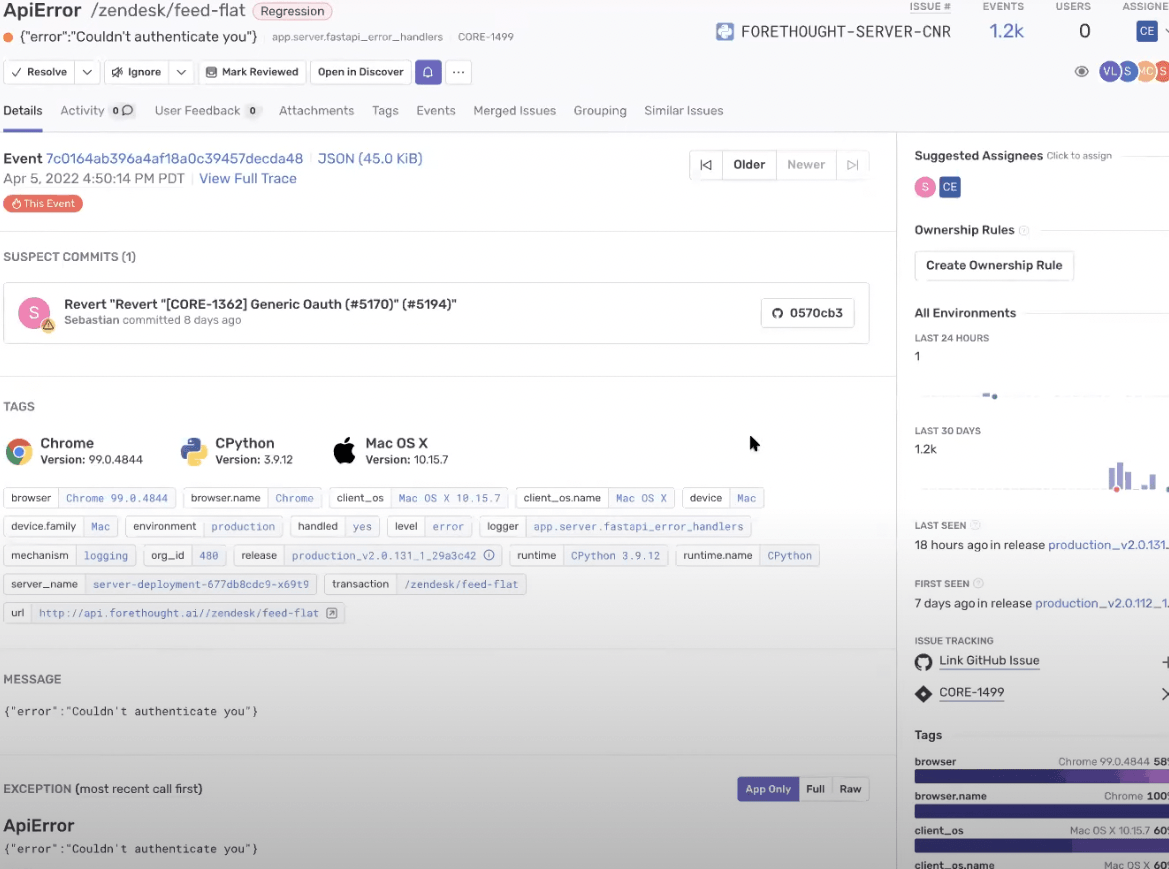Open the Merged Issues tab

pyautogui.click(x=514, y=111)
